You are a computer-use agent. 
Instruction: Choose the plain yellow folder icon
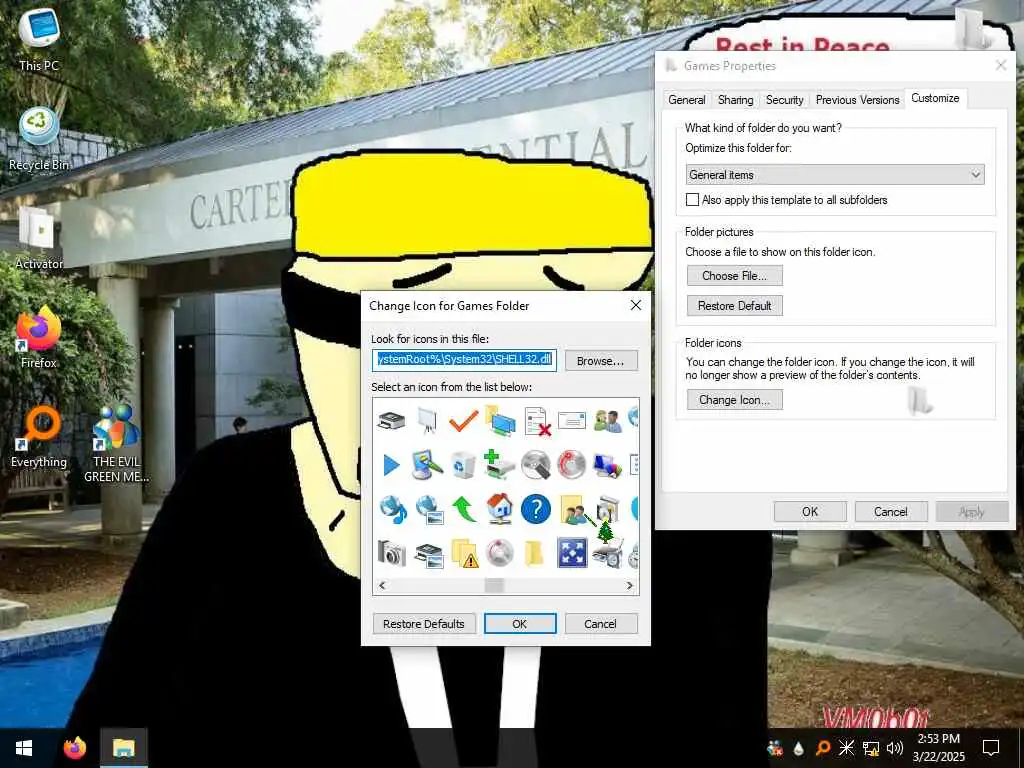coord(535,554)
